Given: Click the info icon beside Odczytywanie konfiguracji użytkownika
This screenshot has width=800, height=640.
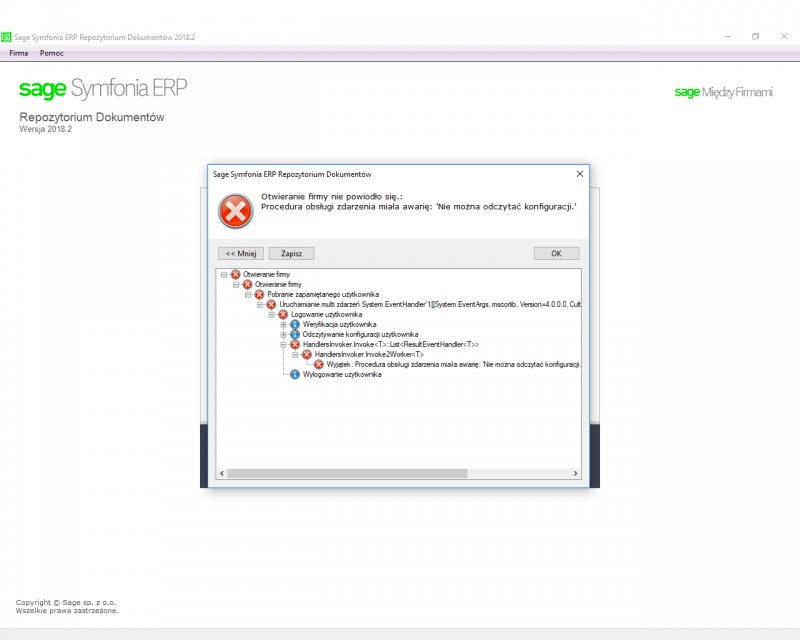Looking at the screenshot, I should tap(295, 334).
